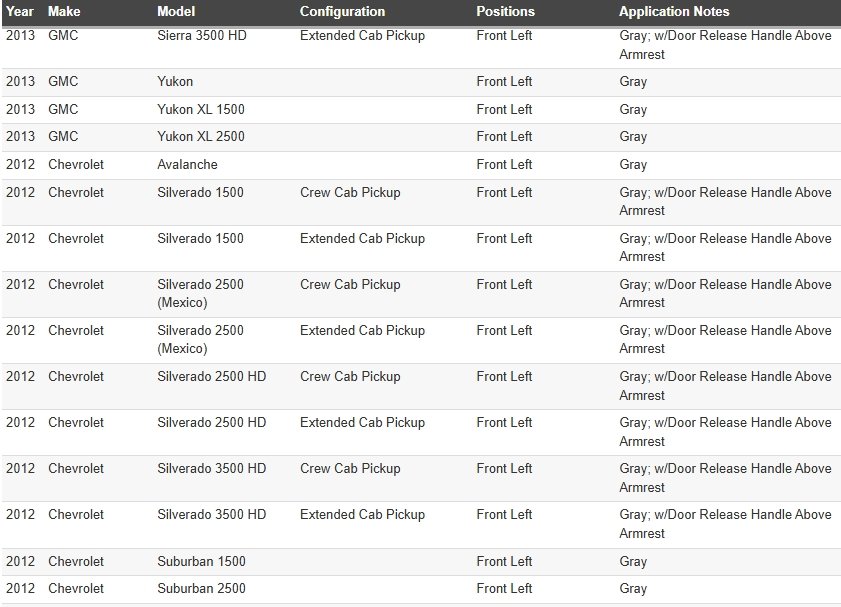Click the Configuration column header
This screenshot has height=607, width=841.
coord(342,12)
